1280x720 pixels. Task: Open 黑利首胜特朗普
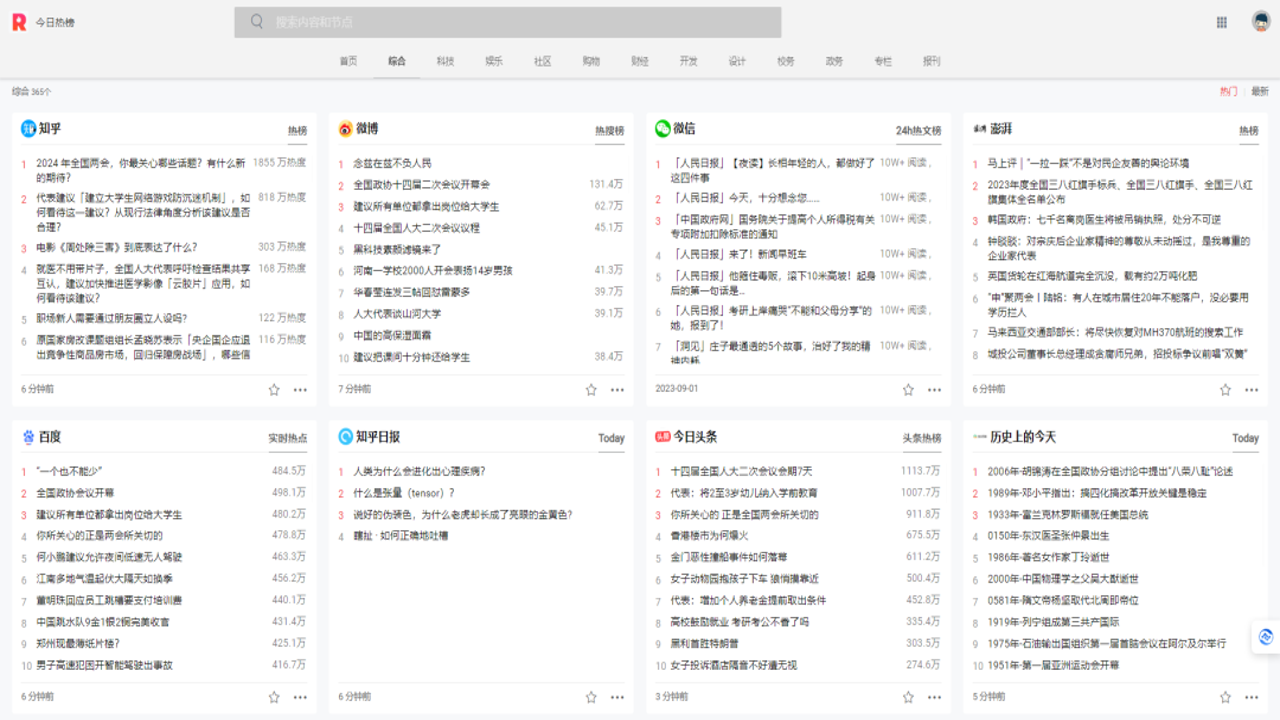[704, 643]
